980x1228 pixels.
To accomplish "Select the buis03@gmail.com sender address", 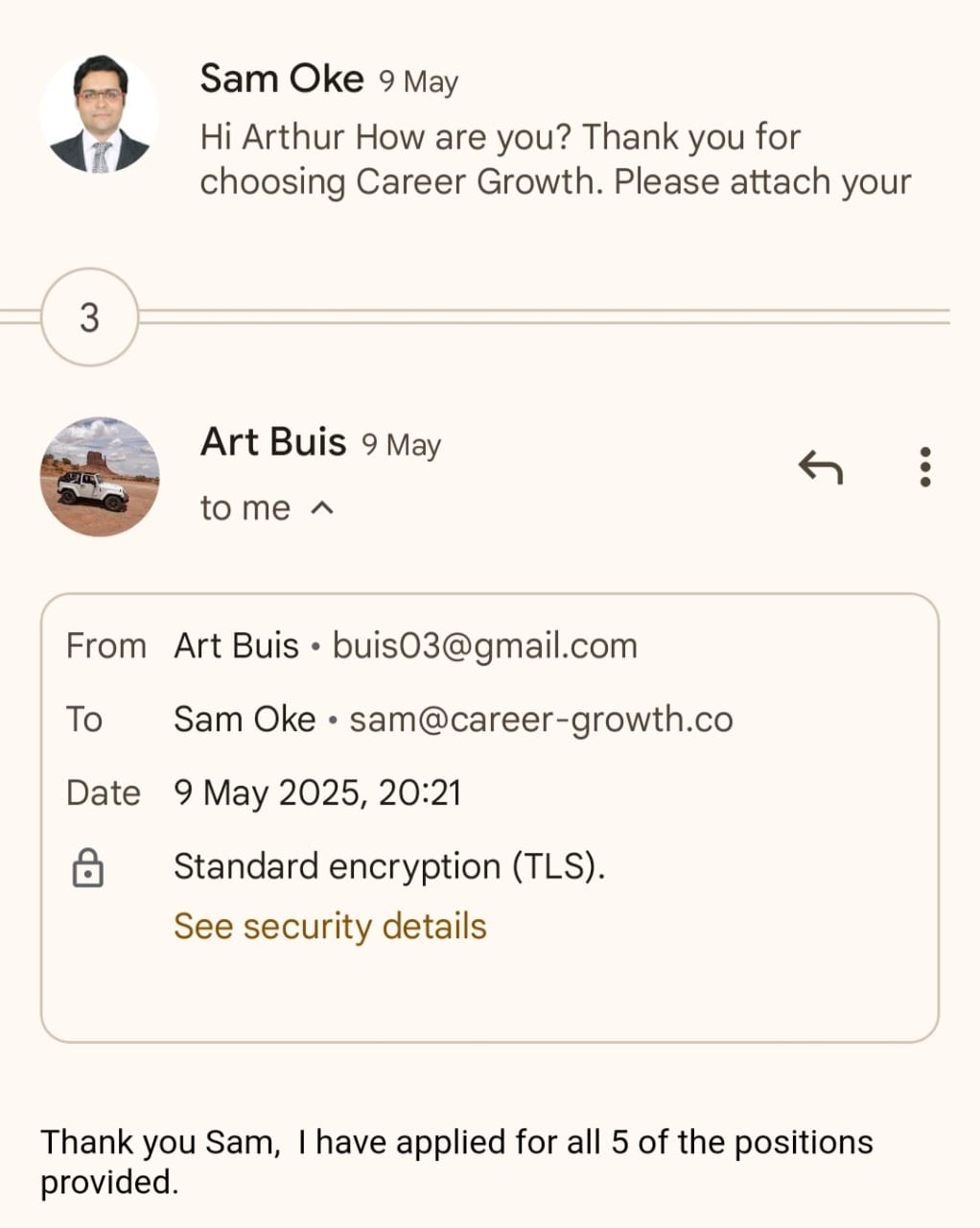I will [x=484, y=646].
